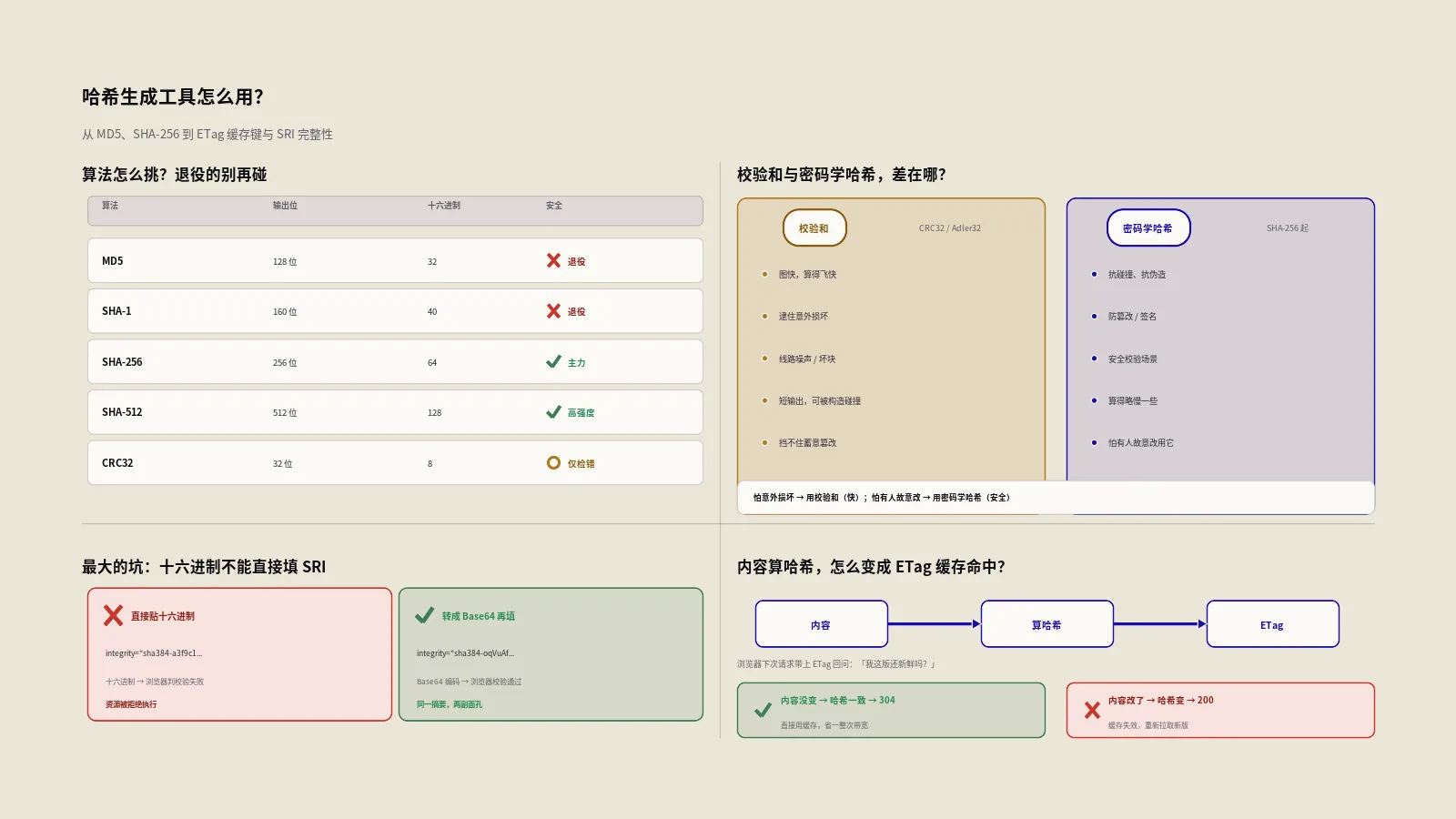
Task: Click the 内容 flow box
Action: click(x=821, y=624)
